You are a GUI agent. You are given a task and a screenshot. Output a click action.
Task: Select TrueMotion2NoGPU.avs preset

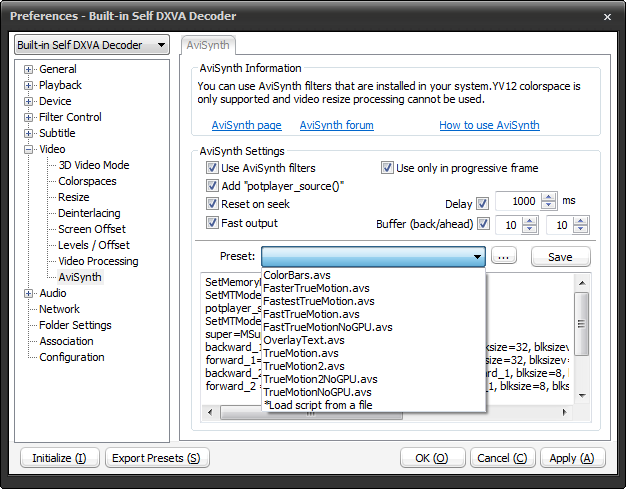coord(374,379)
